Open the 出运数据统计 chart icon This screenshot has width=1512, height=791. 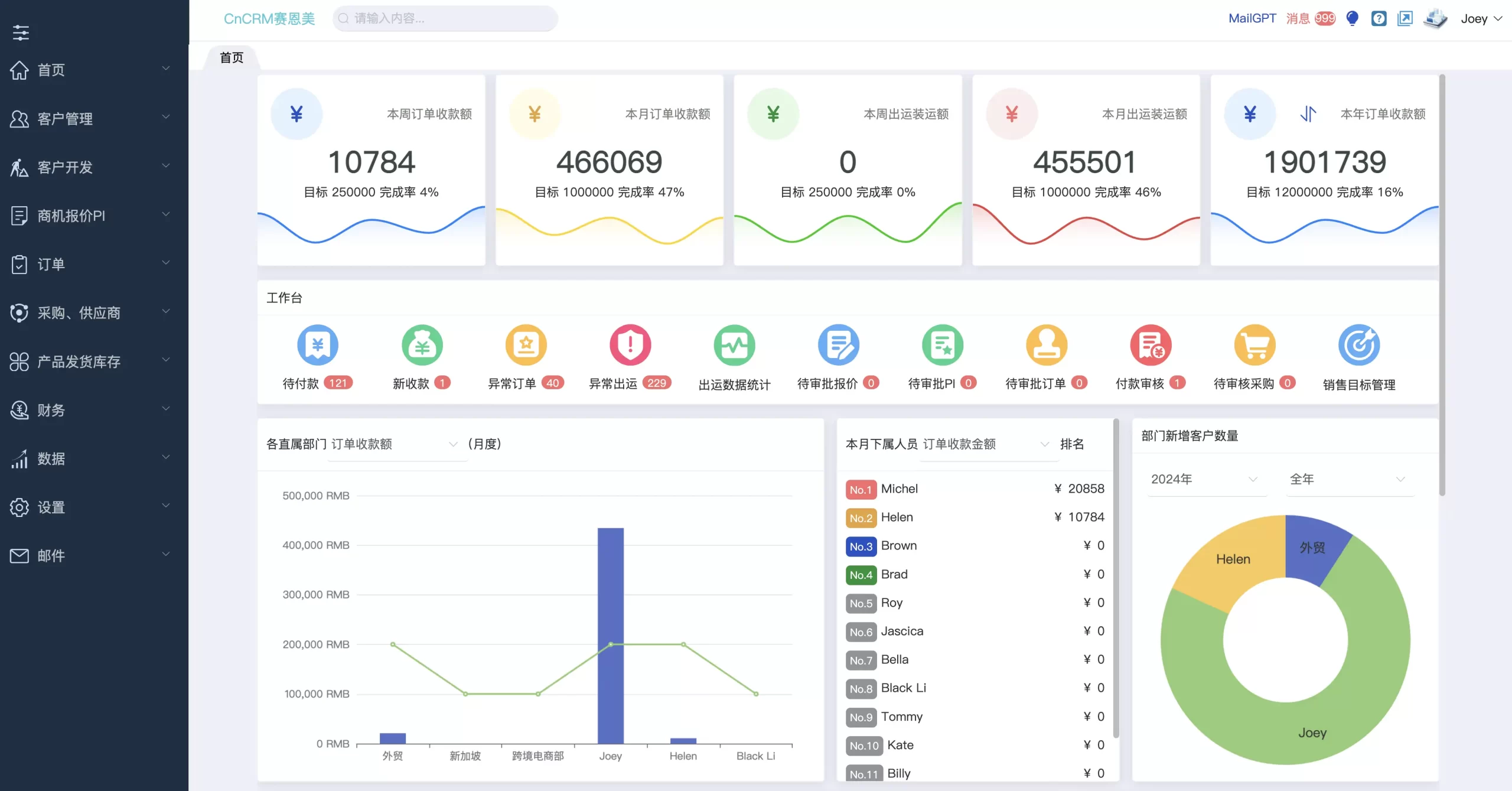click(734, 345)
